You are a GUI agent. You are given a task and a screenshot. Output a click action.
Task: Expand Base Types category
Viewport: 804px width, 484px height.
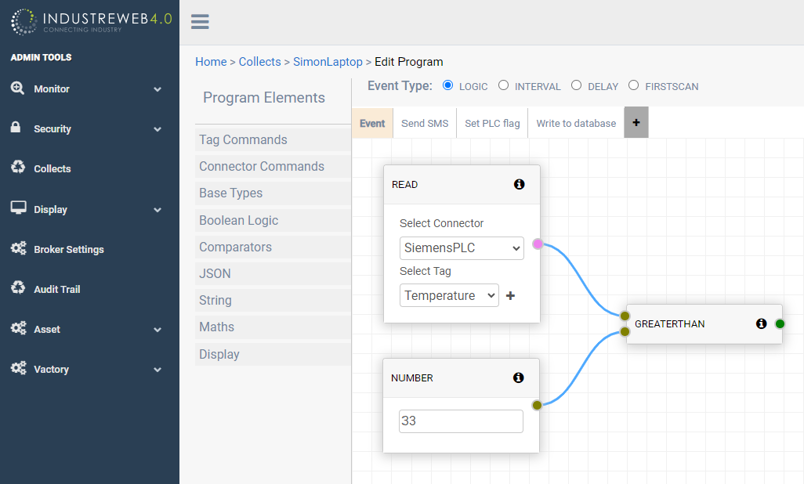point(273,193)
